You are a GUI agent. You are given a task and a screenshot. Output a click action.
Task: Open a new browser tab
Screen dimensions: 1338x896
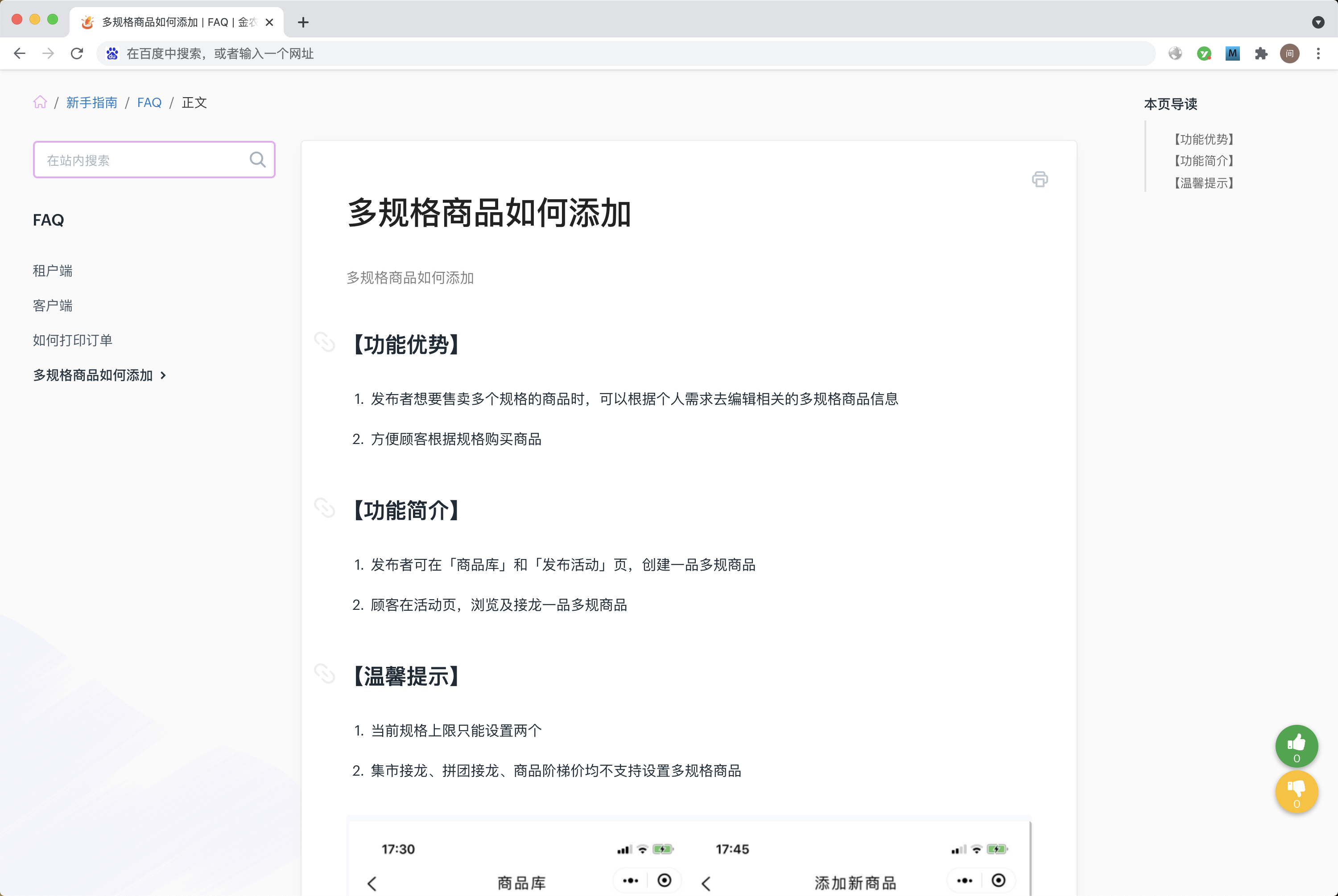[303, 22]
